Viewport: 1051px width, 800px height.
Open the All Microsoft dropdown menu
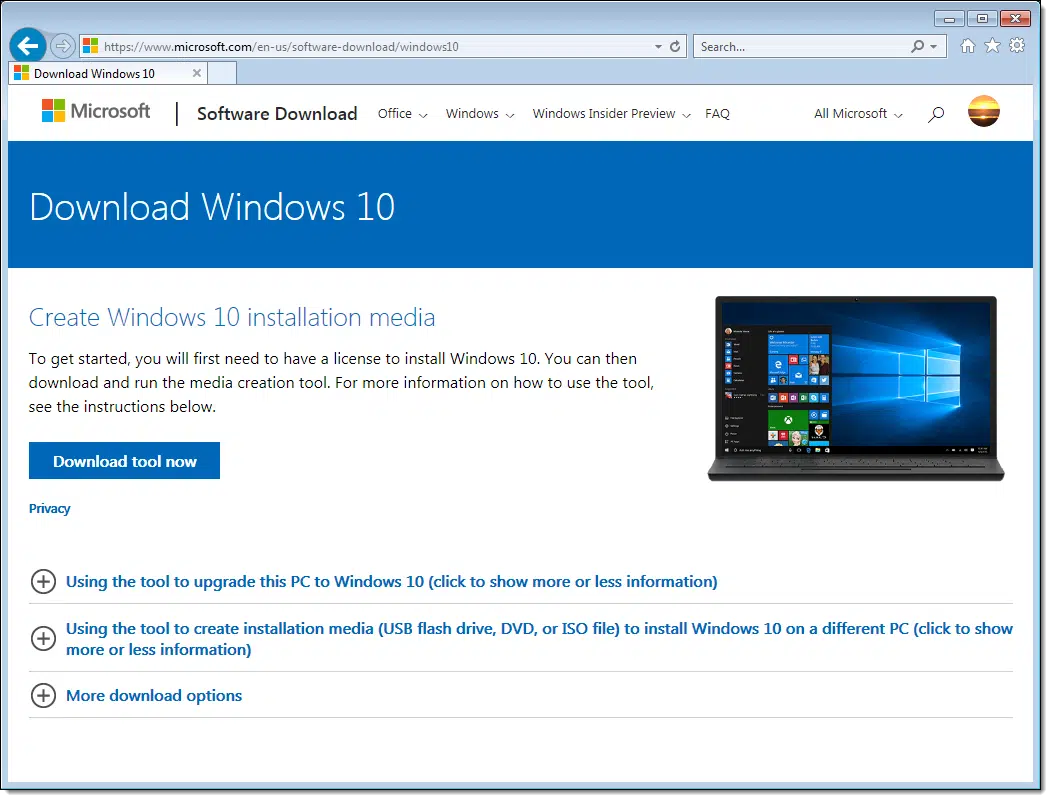[x=858, y=114]
